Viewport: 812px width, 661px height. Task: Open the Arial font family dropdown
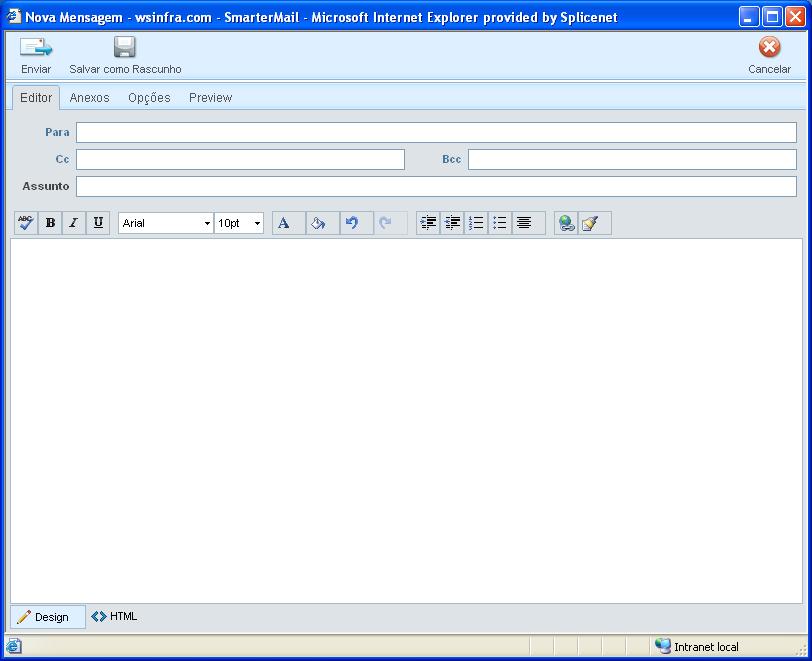click(x=166, y=223)
